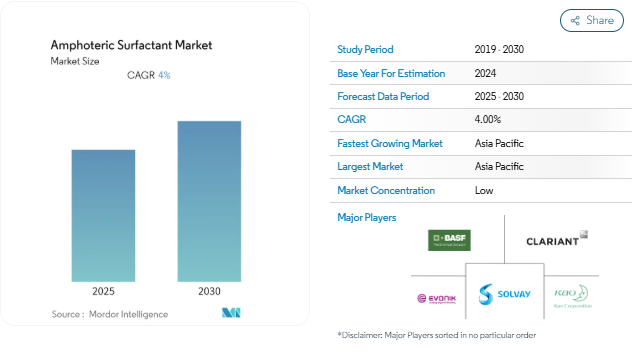Click the Evonik logo

coord(436,299)
